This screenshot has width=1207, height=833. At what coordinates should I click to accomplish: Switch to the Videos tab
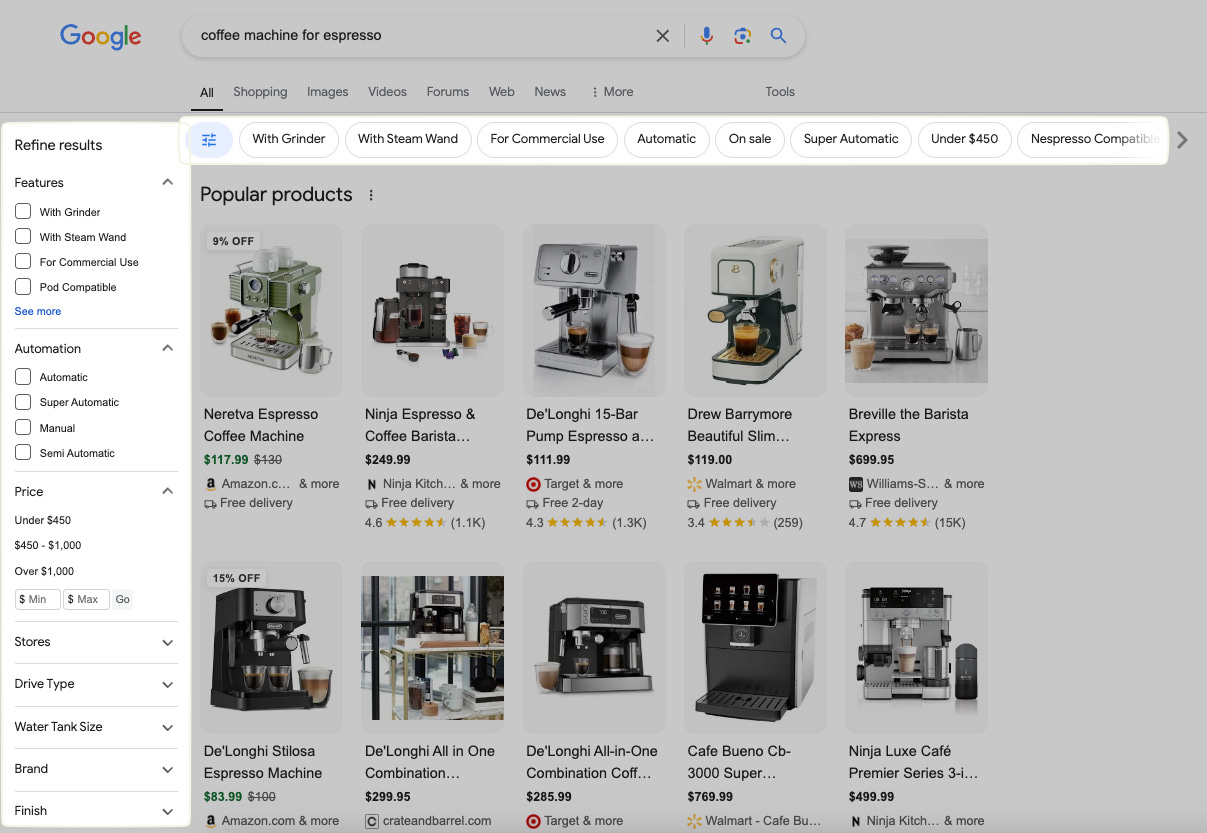pos(387,92)
